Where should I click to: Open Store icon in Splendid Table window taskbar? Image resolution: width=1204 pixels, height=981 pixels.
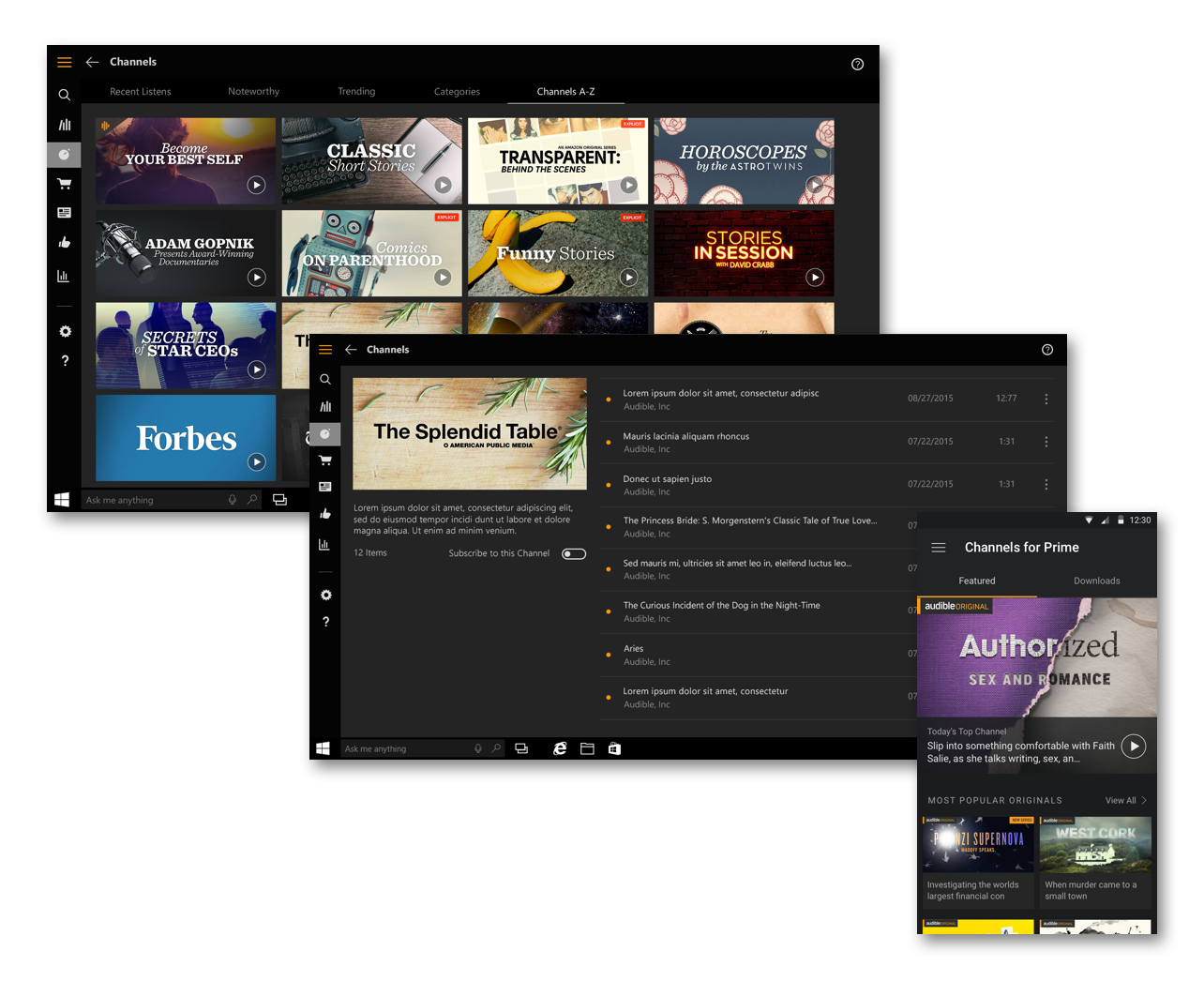(614, 748)
